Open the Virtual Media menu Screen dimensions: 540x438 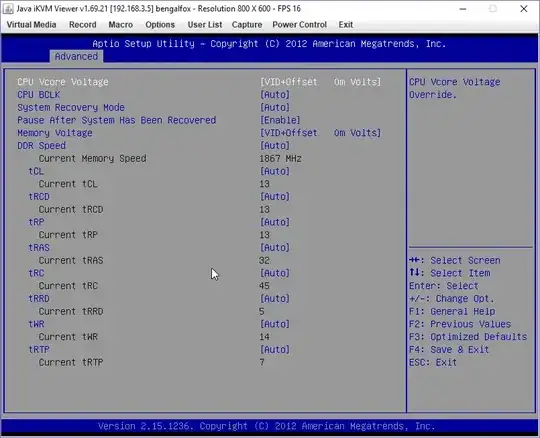point(31,25)
